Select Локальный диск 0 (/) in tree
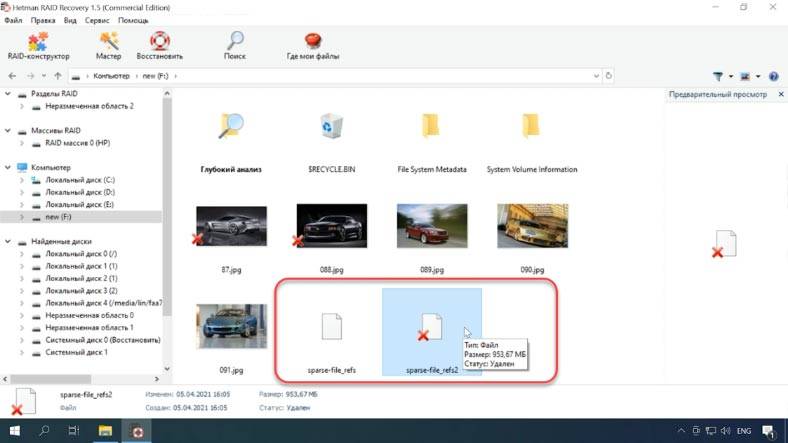 [81, 254]
